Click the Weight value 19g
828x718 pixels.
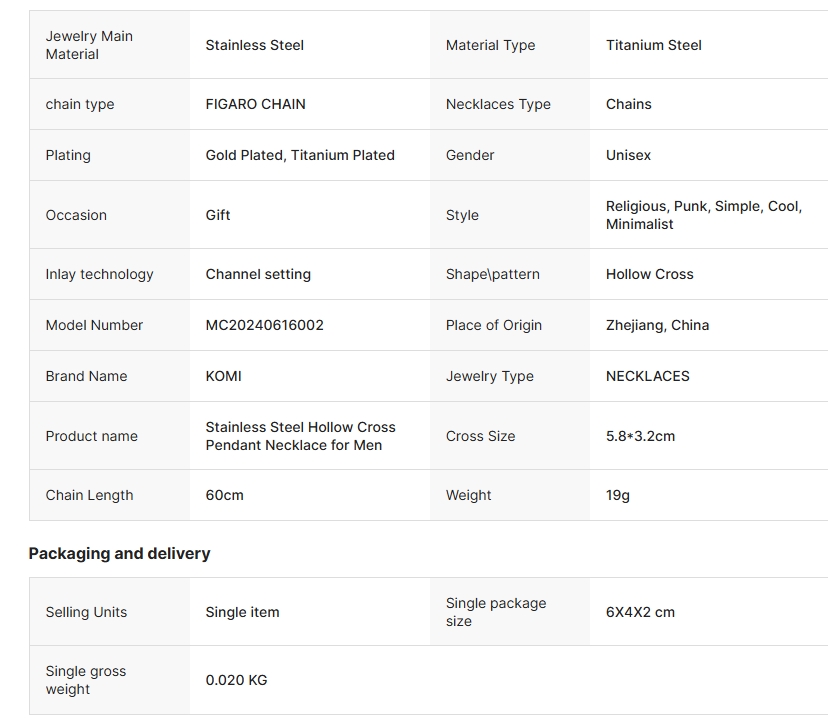618,495
